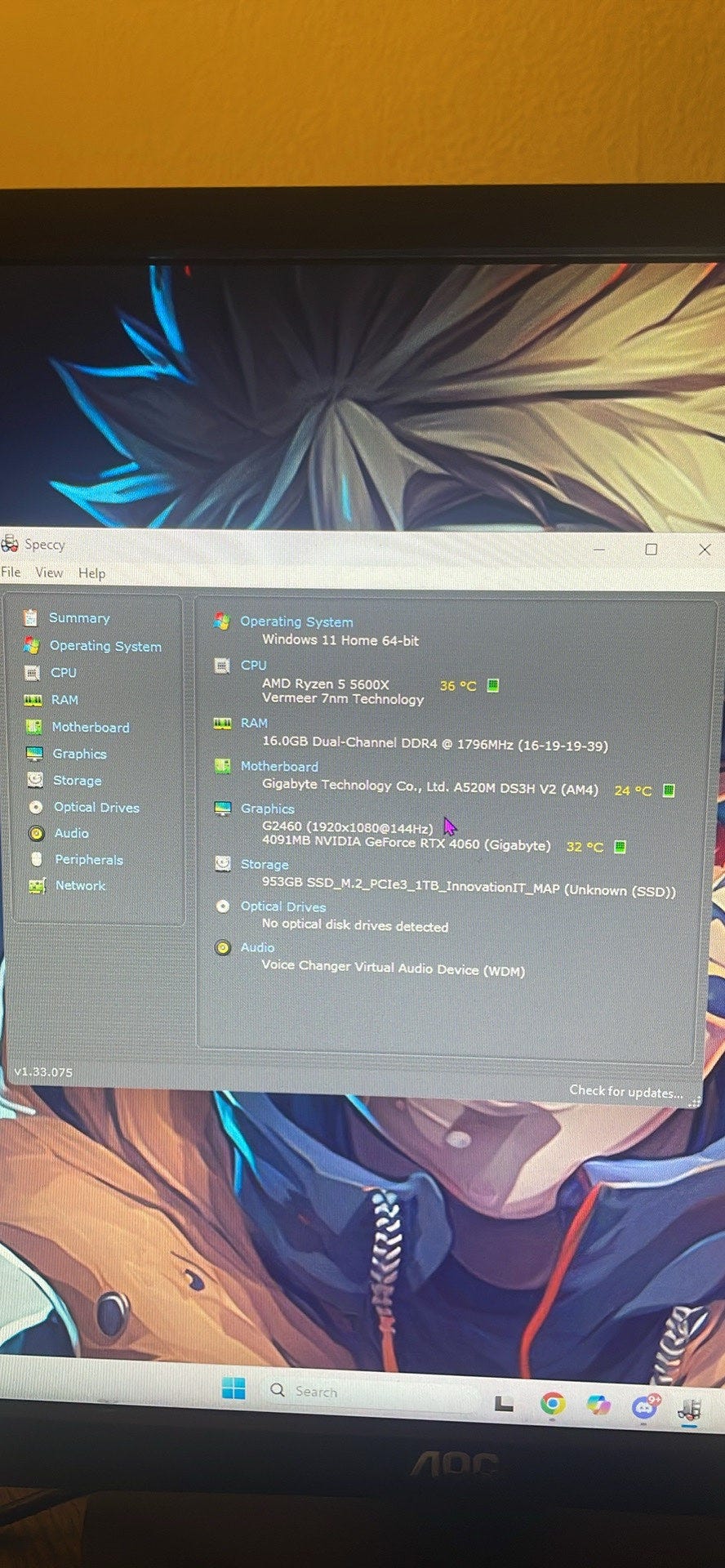
Task: Click the drive icon beside Storage heading
Action: click(x=222, y=863)
